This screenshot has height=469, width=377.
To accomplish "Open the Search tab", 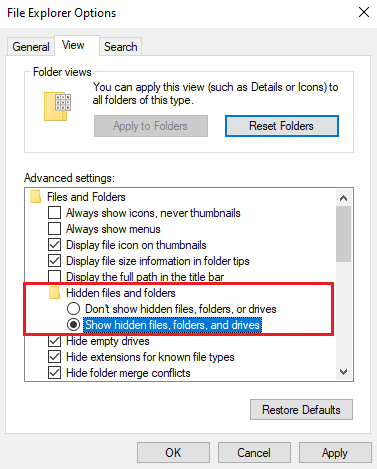I will [x=120, y=47].
